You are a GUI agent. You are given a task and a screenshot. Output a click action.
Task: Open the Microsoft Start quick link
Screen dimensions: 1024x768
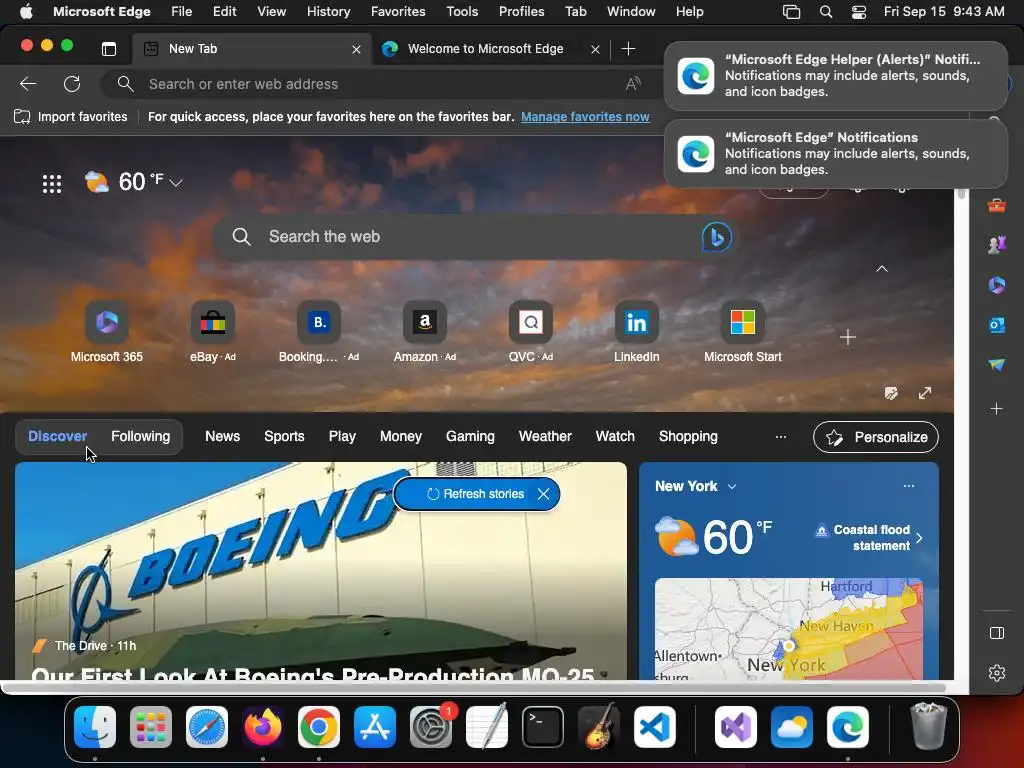(743, 332)
